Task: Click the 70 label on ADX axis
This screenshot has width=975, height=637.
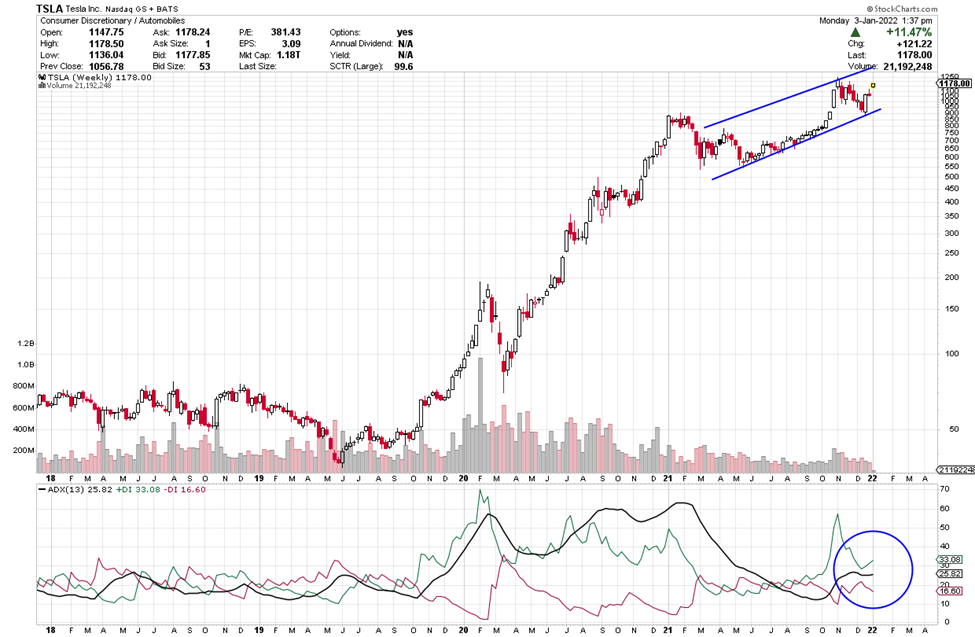Action: pos(945,490)
